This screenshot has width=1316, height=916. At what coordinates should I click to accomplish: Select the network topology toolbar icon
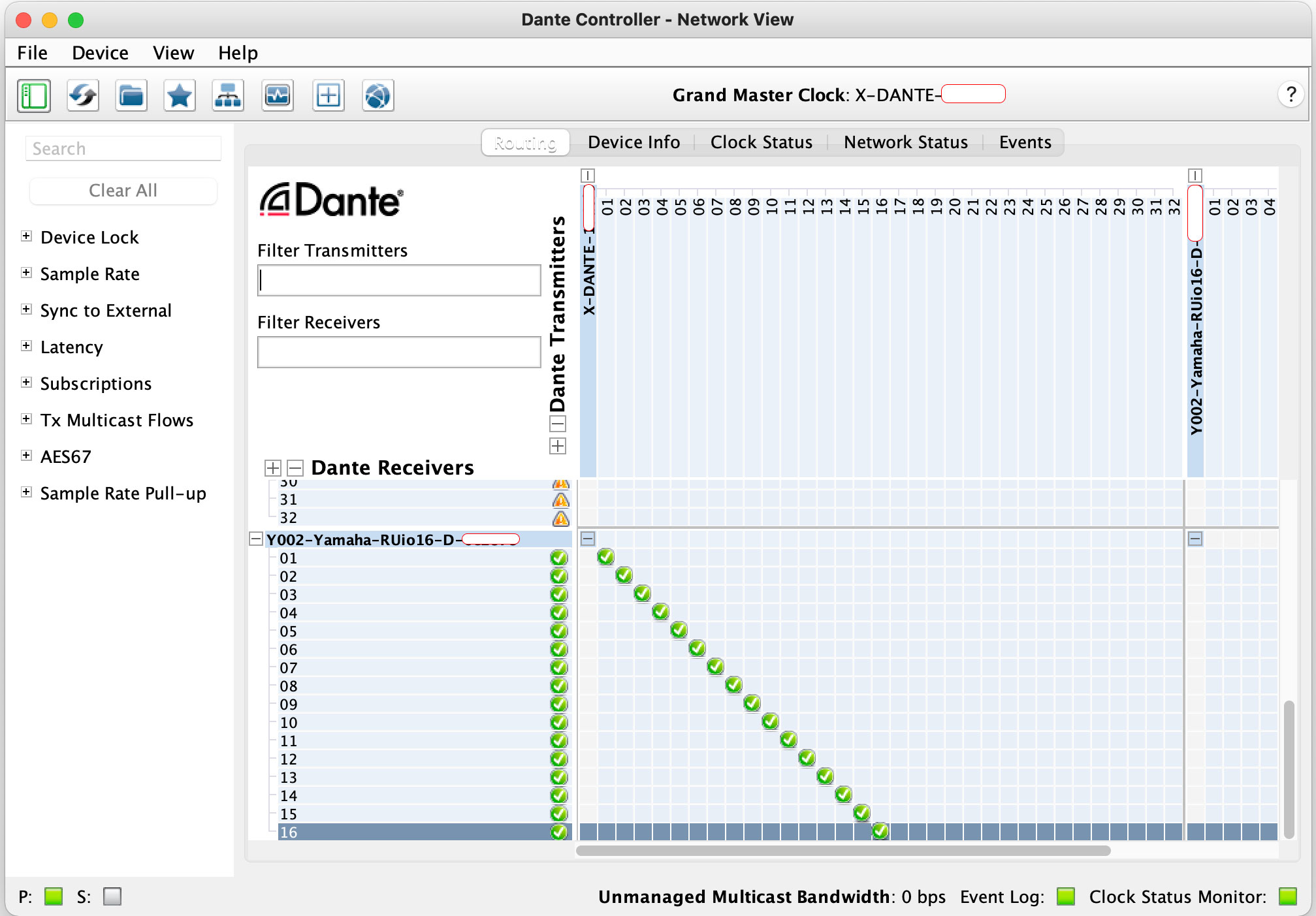coord(228,96)
